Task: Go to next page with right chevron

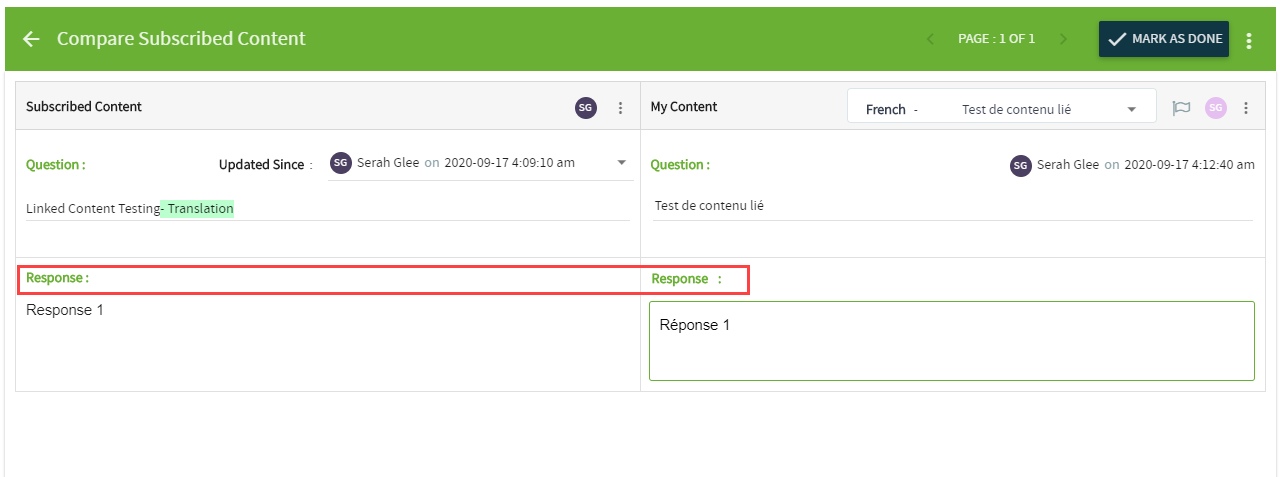Action: 1063,39
